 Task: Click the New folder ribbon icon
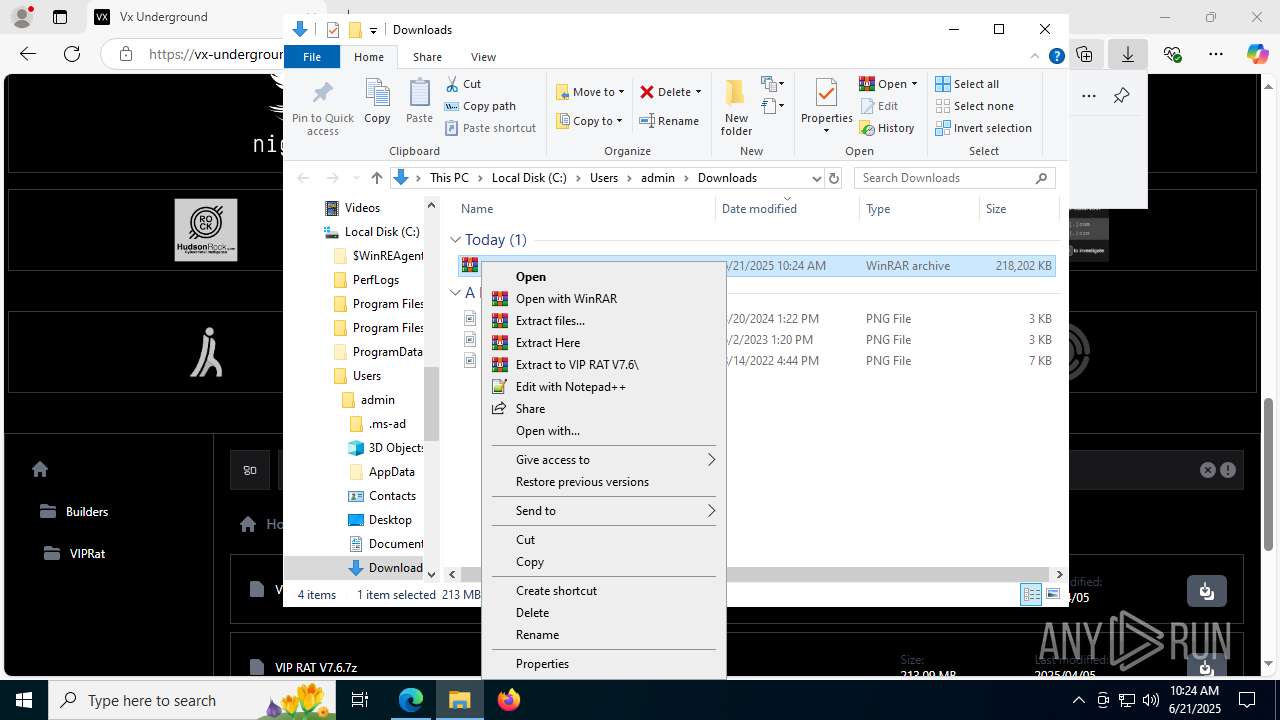click(736, 108)
